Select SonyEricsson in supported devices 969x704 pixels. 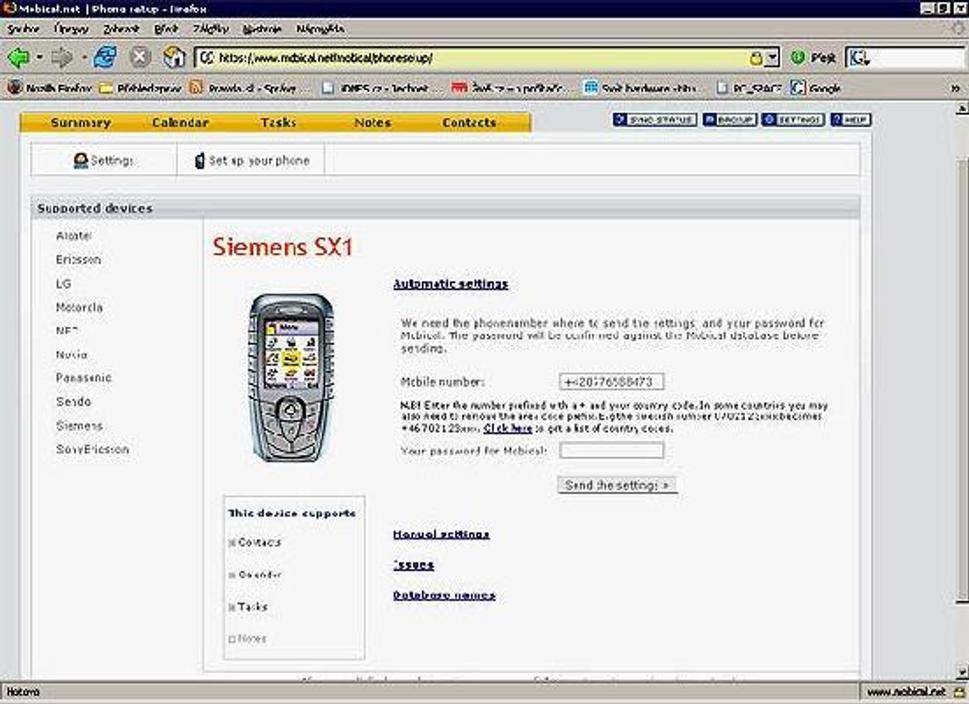[x=93, y=449]
